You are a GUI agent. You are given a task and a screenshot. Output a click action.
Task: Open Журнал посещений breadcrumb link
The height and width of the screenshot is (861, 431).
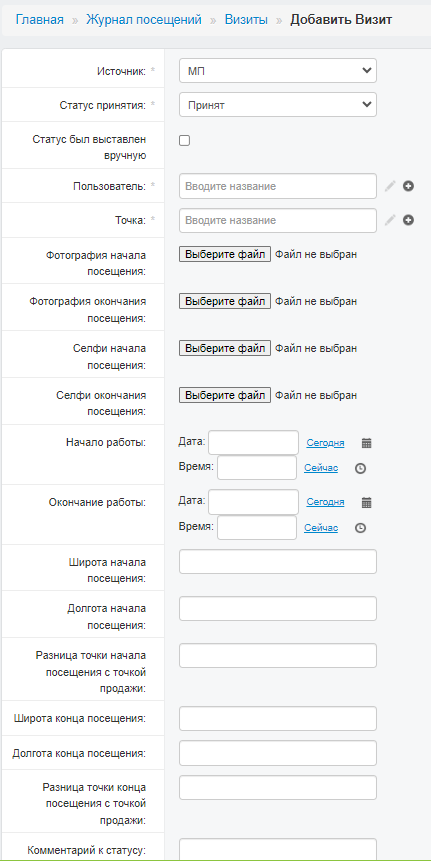[x=144, y=20]
